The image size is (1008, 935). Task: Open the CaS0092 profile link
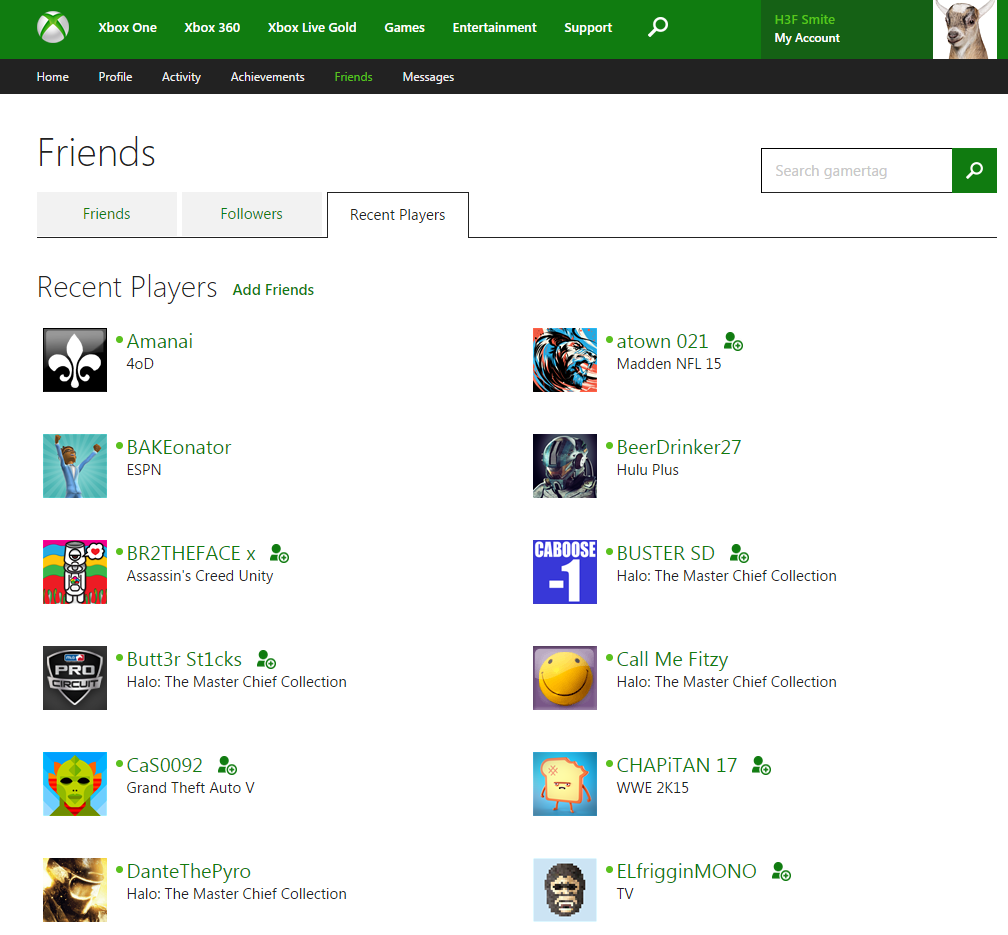[165, 766]
